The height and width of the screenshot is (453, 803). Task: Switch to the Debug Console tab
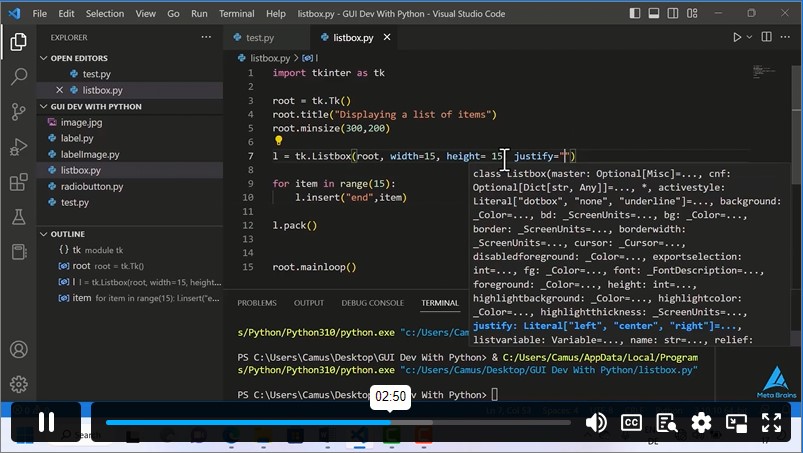372,303
